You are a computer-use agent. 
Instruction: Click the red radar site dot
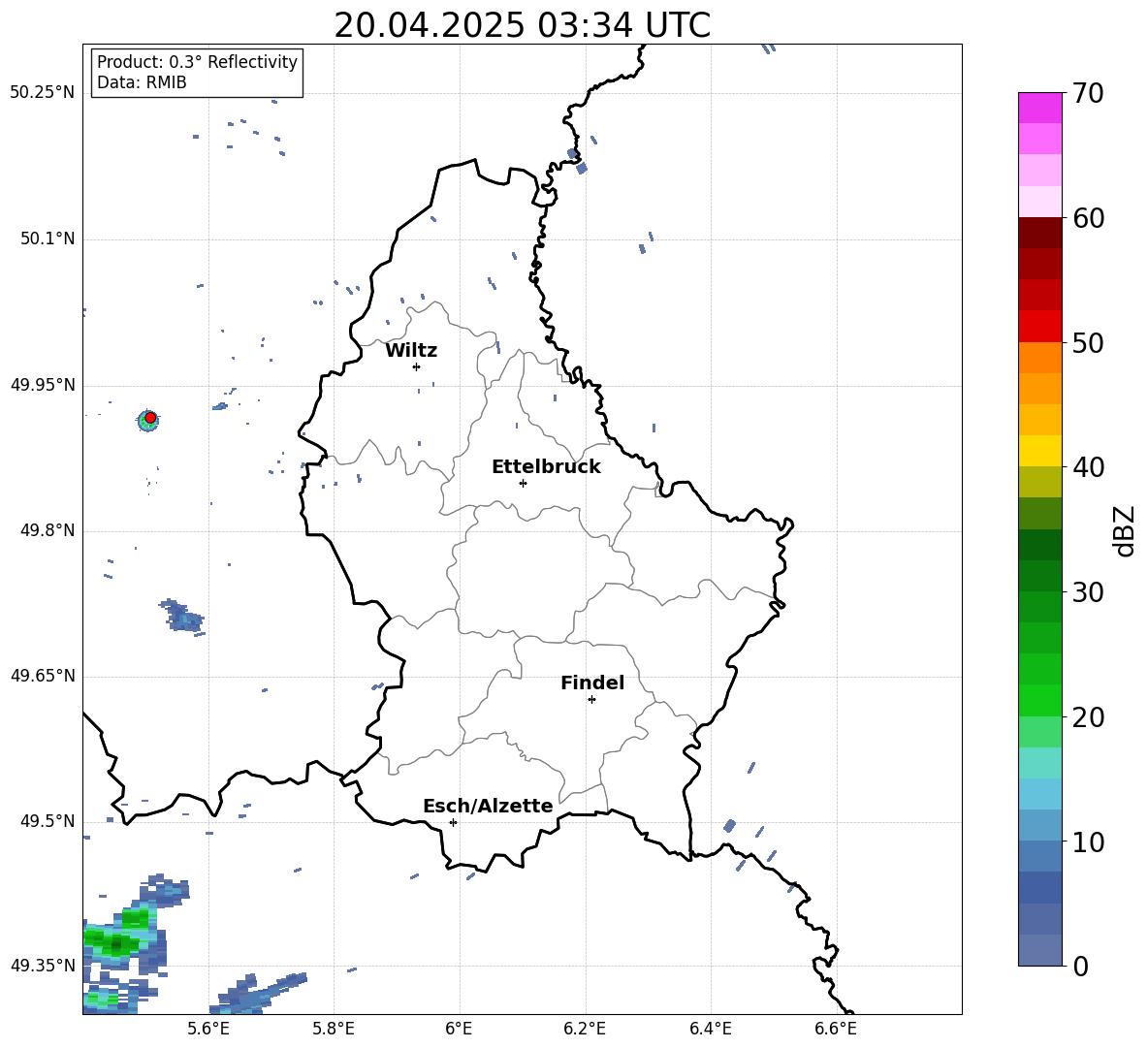coord(150,418)
